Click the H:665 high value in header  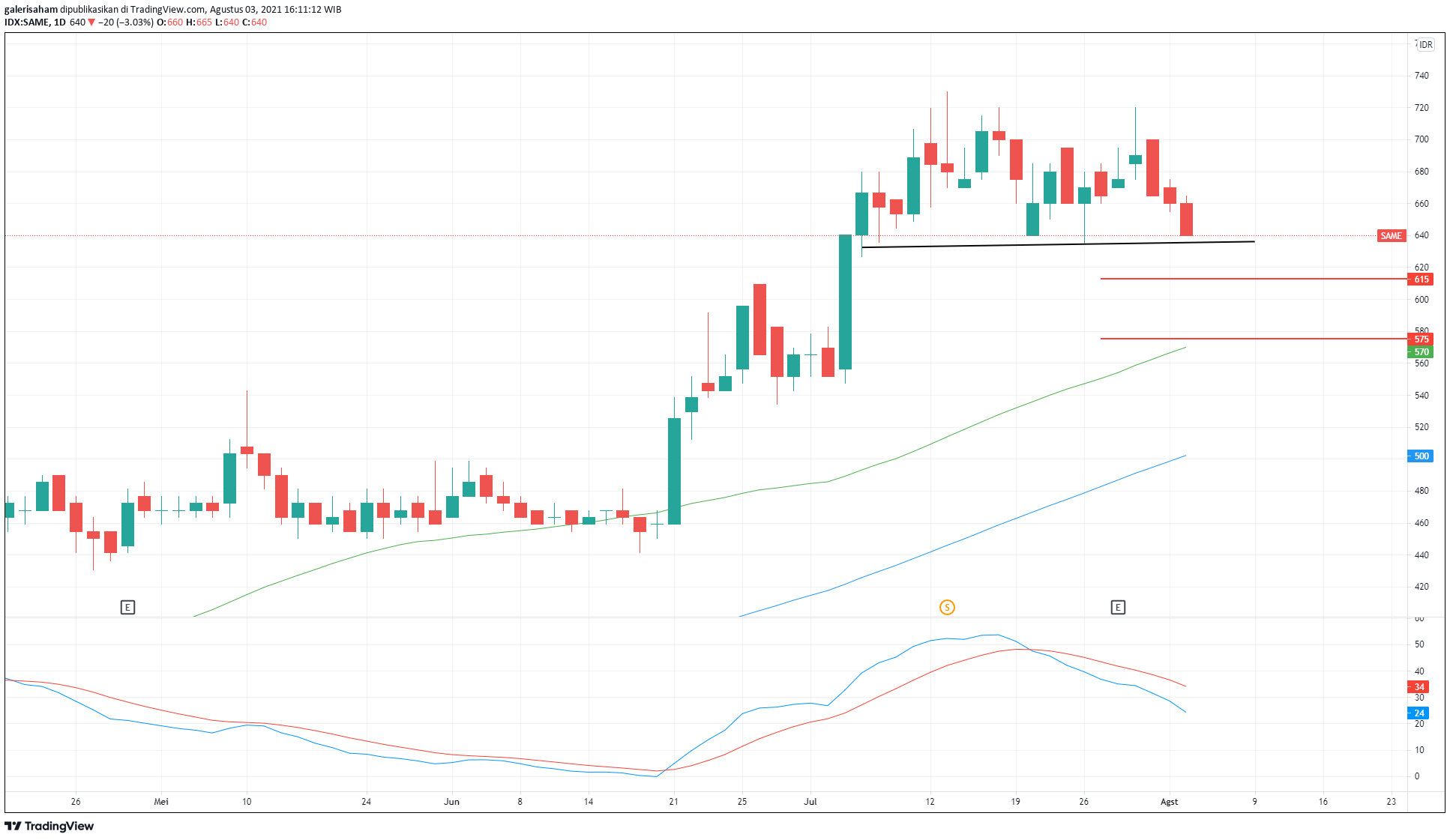[x=199, y=22]
